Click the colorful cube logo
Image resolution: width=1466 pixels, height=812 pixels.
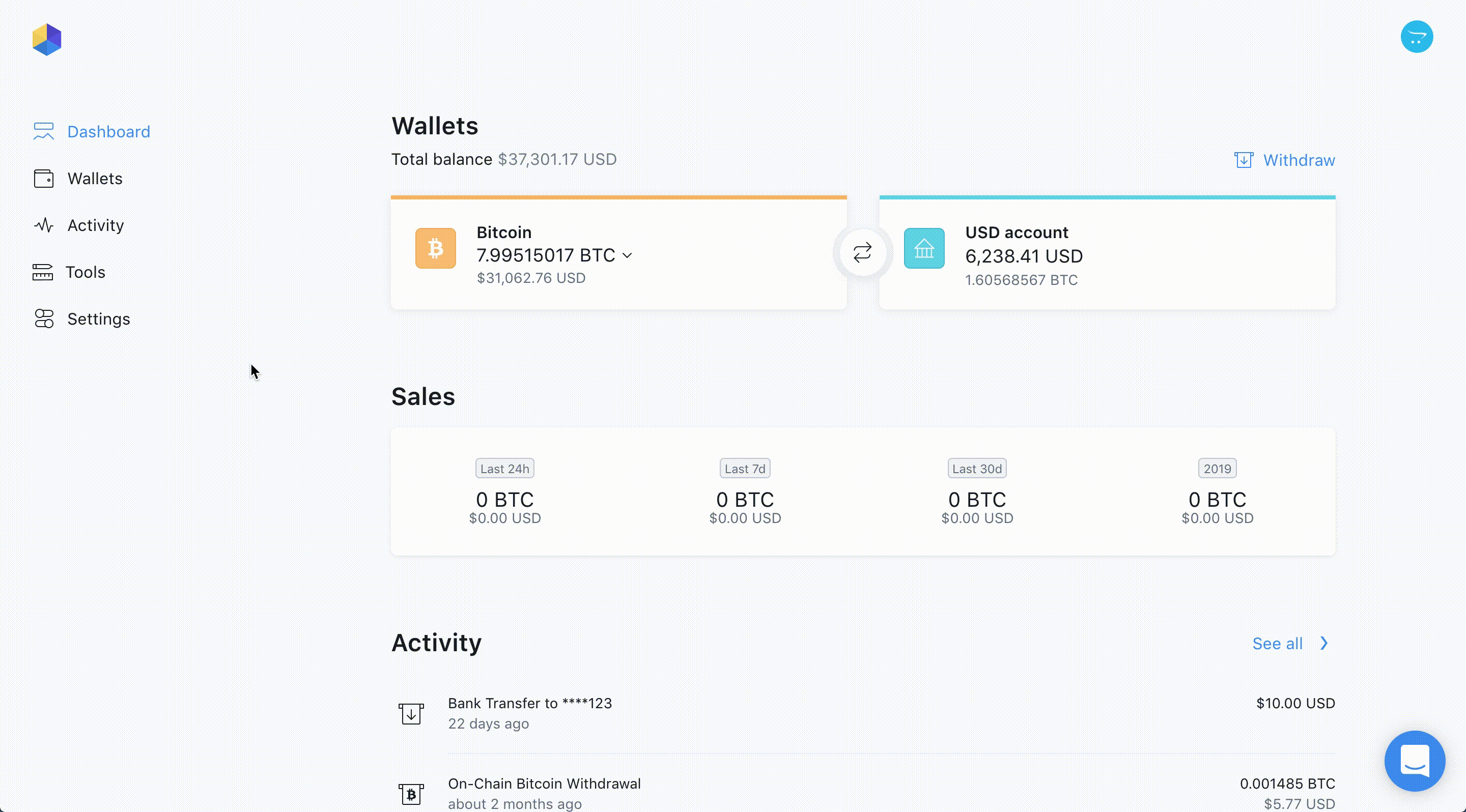[47, 39]
